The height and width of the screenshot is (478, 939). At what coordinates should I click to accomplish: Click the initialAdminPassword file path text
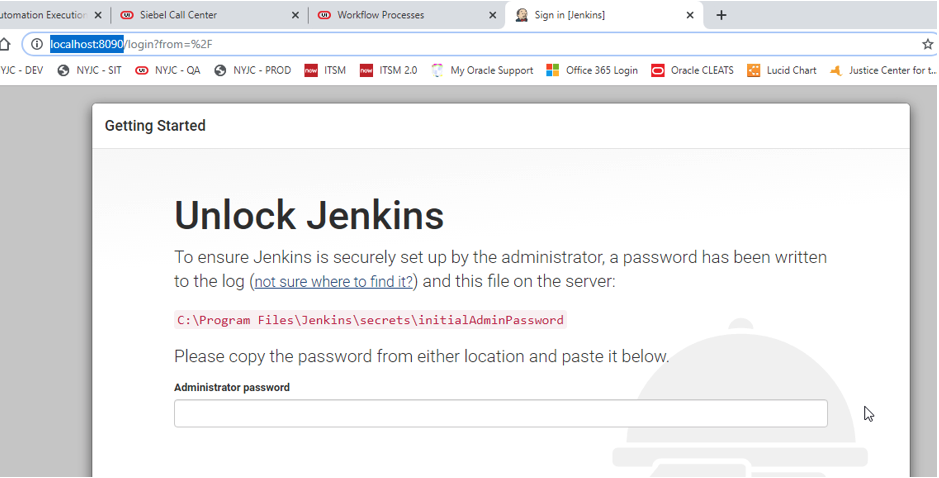tap(370, 320)
